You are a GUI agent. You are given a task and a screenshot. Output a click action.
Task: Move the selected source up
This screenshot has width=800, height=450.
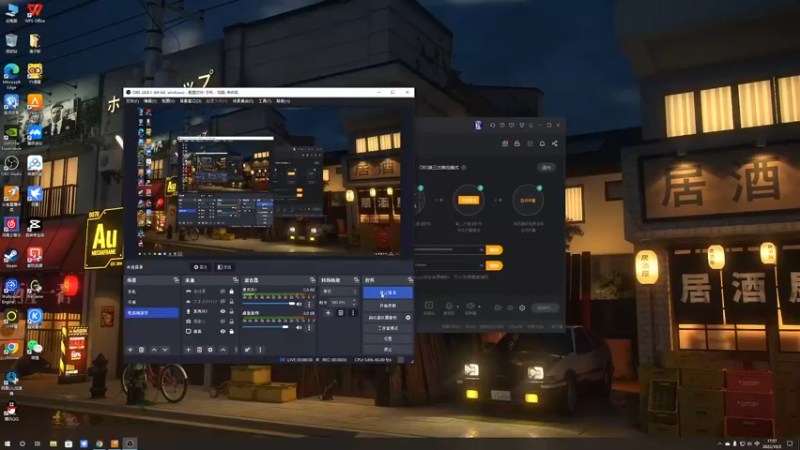point(223,350)
